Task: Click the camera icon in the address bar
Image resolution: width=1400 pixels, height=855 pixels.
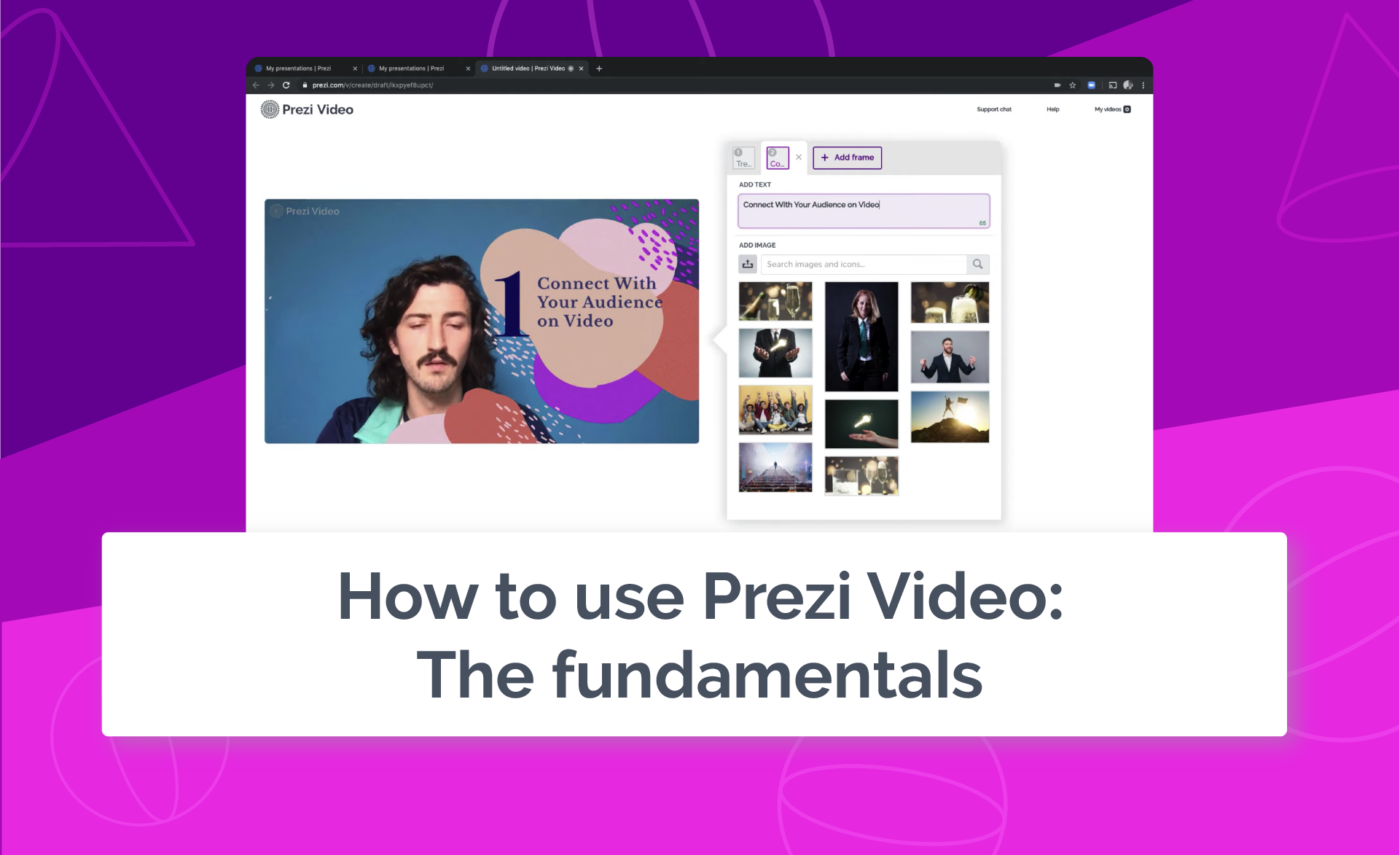Action: click(1057, 85)
